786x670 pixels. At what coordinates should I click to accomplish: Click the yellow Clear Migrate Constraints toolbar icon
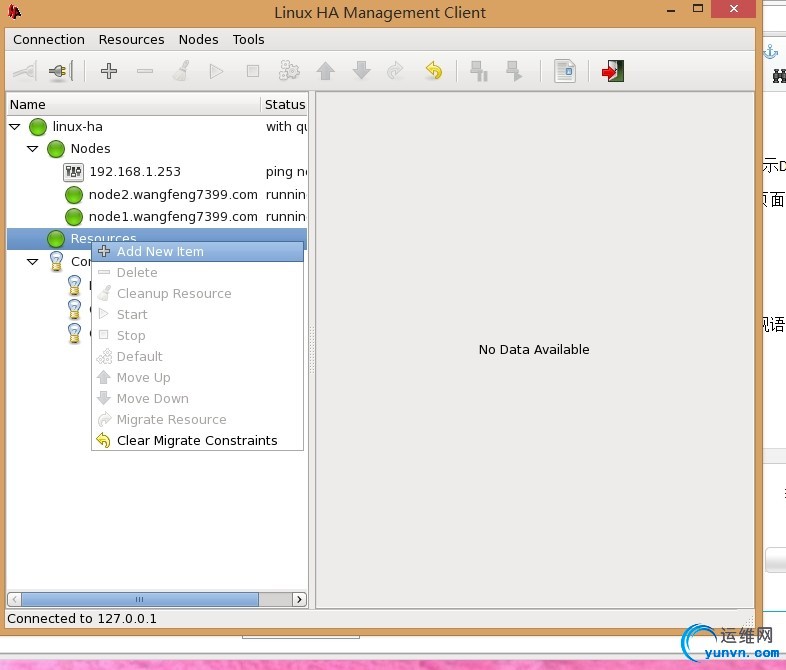434,71
